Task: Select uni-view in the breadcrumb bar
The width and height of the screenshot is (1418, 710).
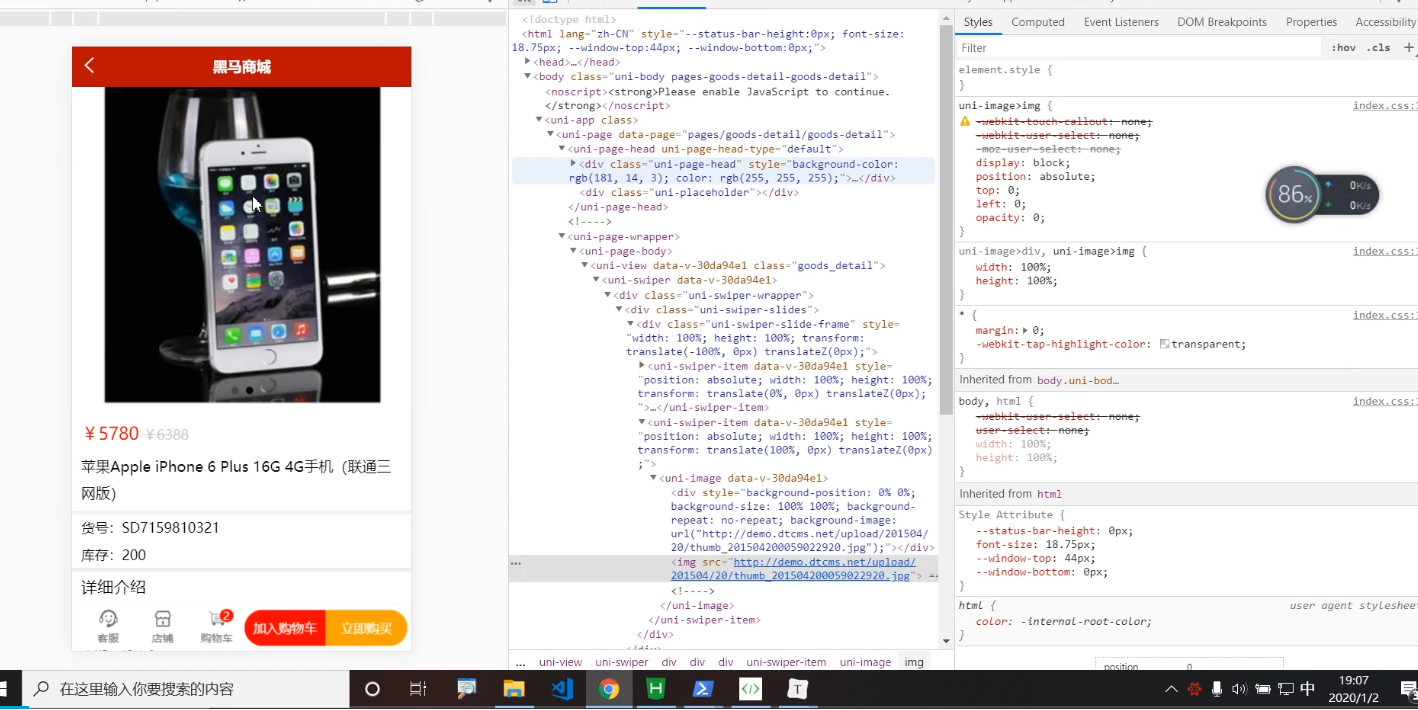Action: click(560, 662)
